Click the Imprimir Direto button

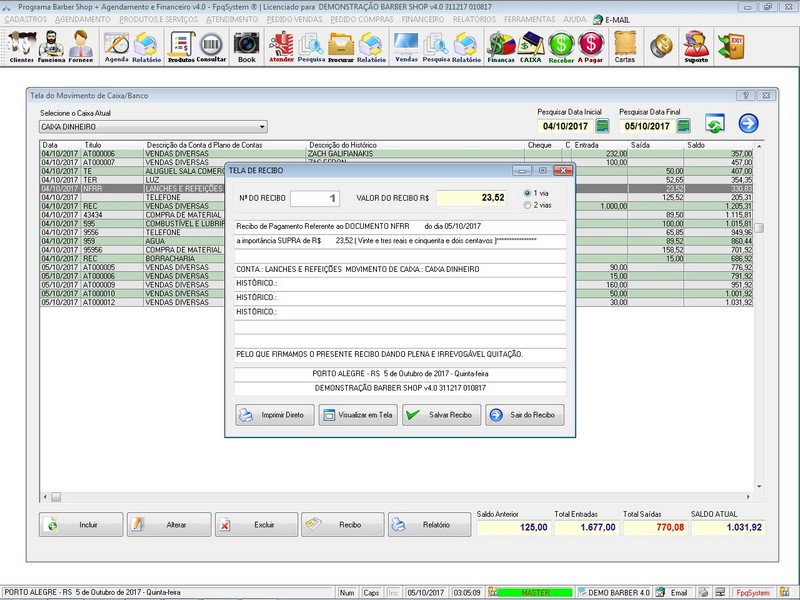click(x=274, y=415)
